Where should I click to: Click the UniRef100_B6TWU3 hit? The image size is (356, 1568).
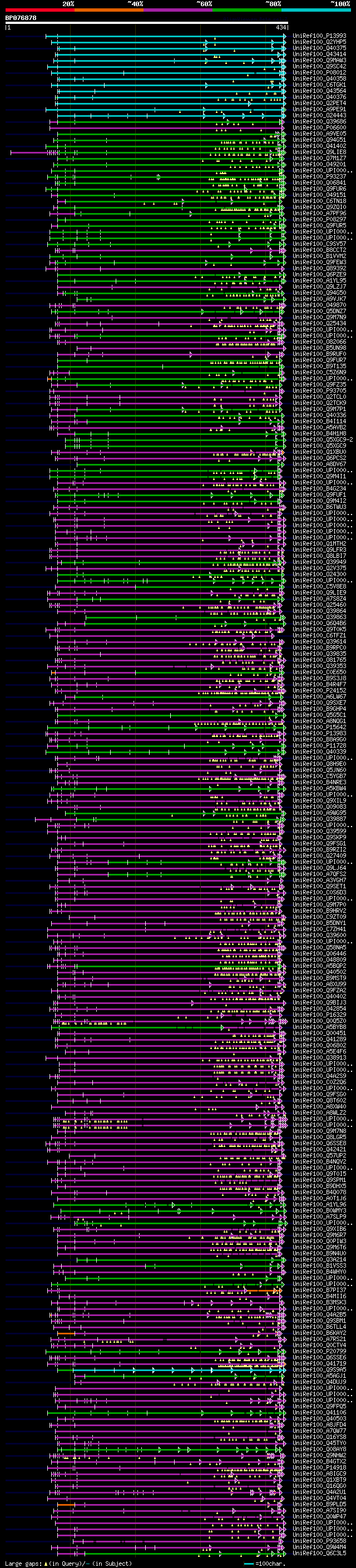tap(319, 506)
